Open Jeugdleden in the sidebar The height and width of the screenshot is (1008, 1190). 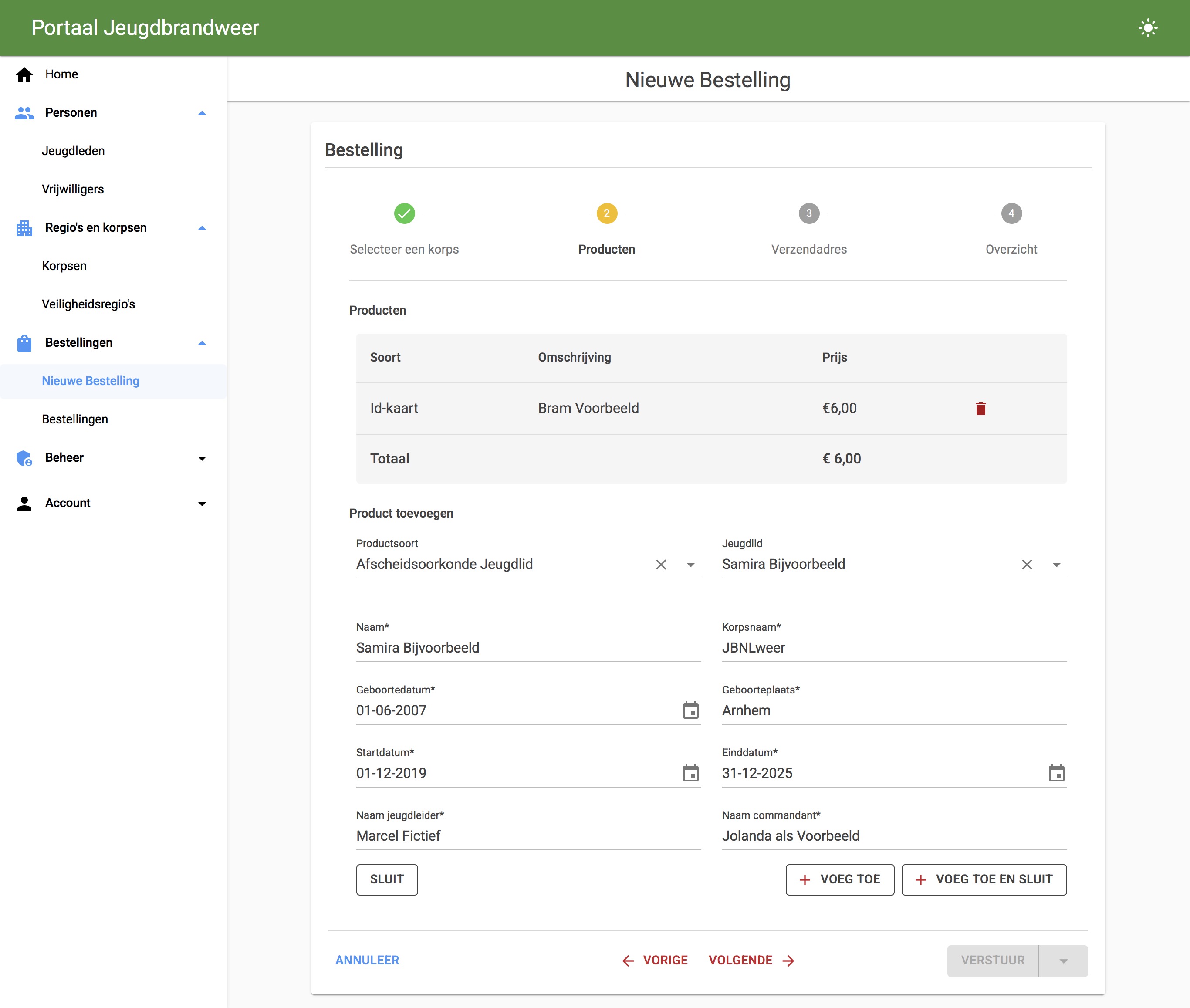click(x=73, y=151)
